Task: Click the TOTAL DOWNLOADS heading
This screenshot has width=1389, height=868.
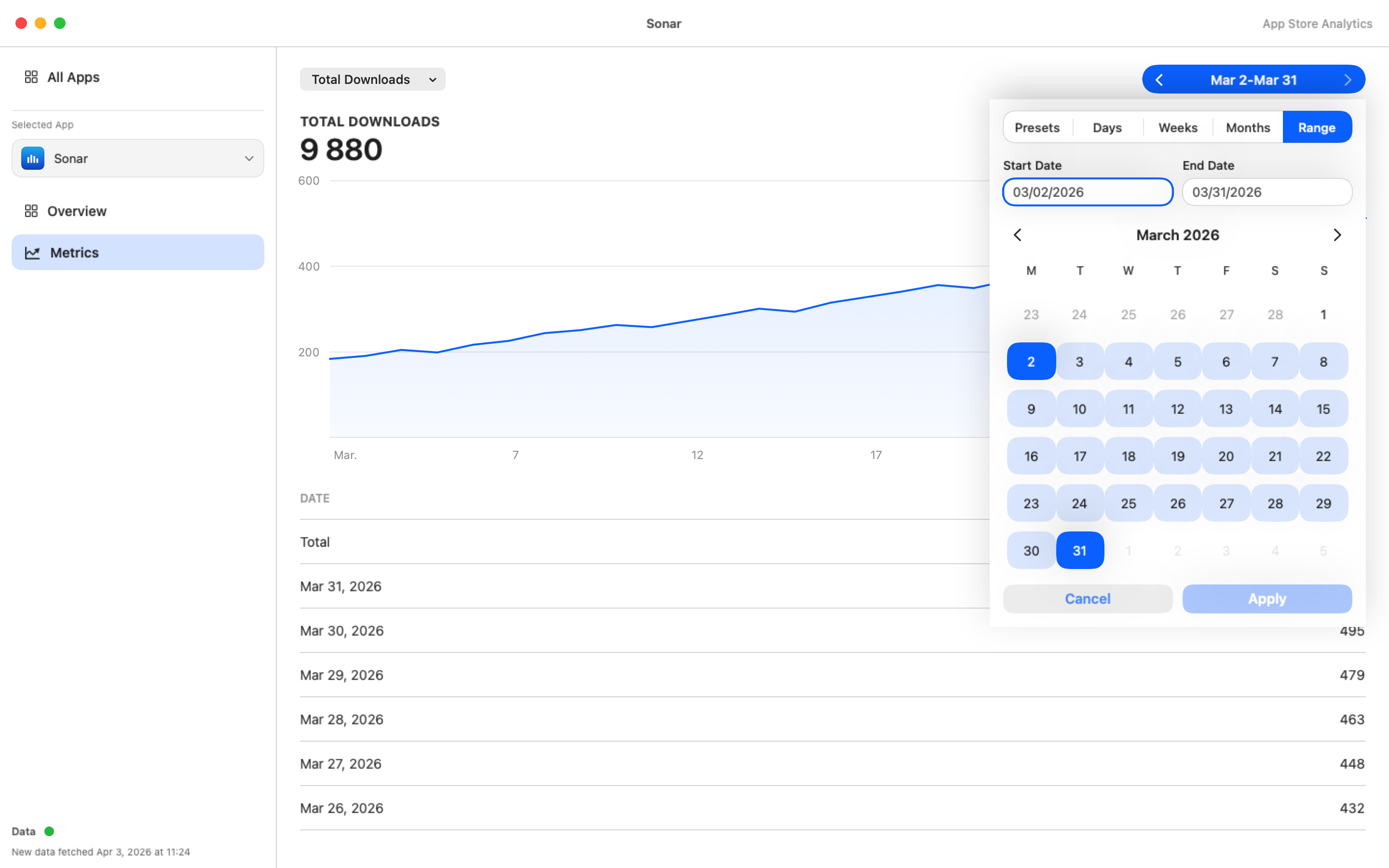Action: pyautogui.click(x=369, y=122)
